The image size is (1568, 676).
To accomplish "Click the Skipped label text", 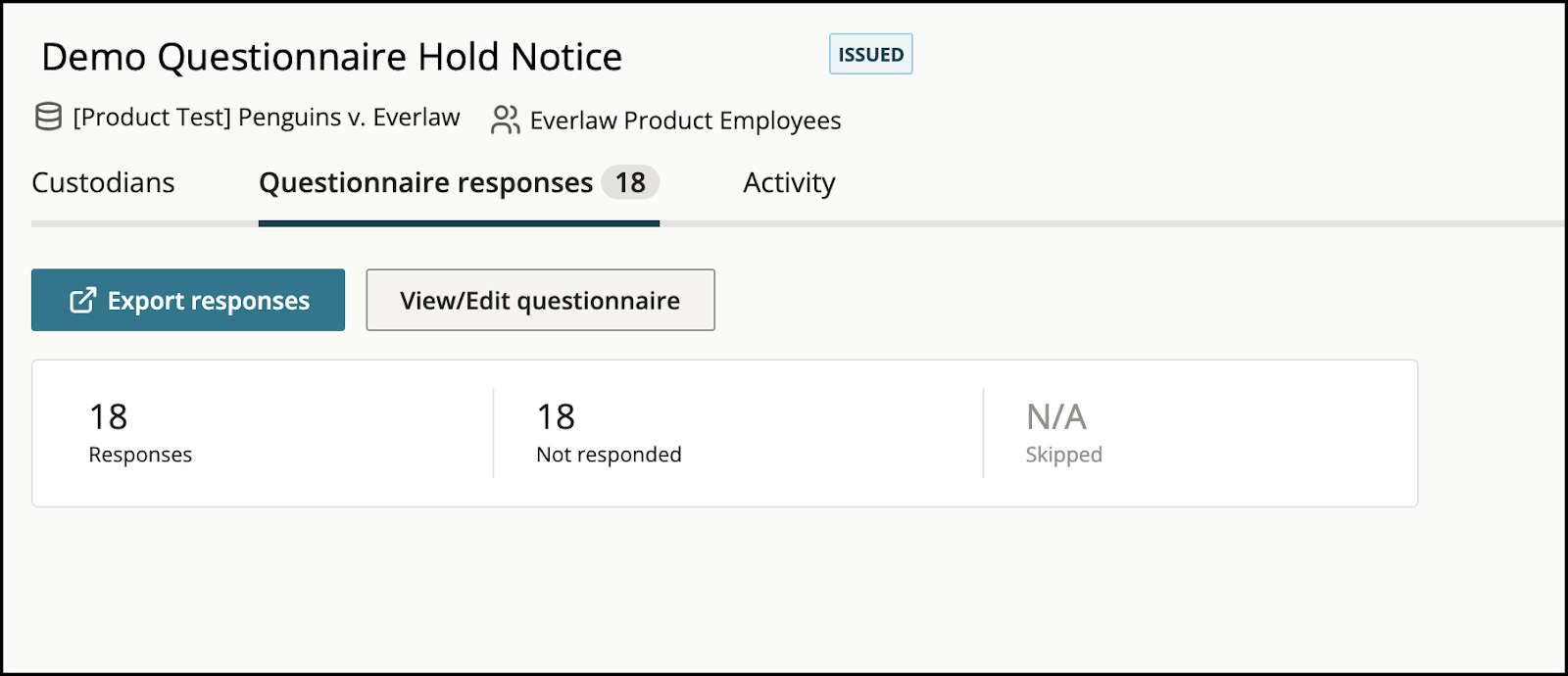I will point(1063,455).
